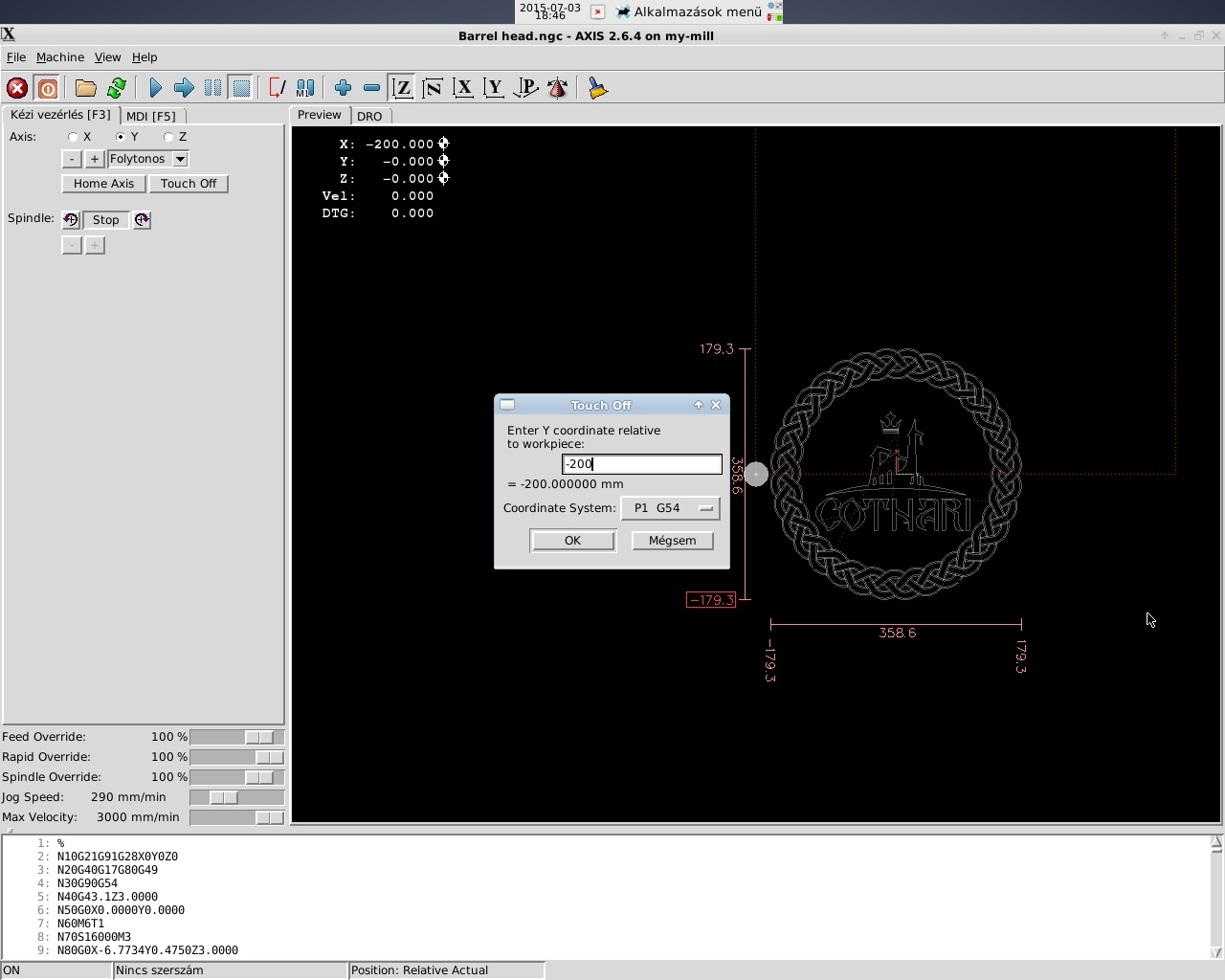1225x980 pixels.
Task: Select G-code line N40G43.1Z3.0000
Action: point(107,897)
